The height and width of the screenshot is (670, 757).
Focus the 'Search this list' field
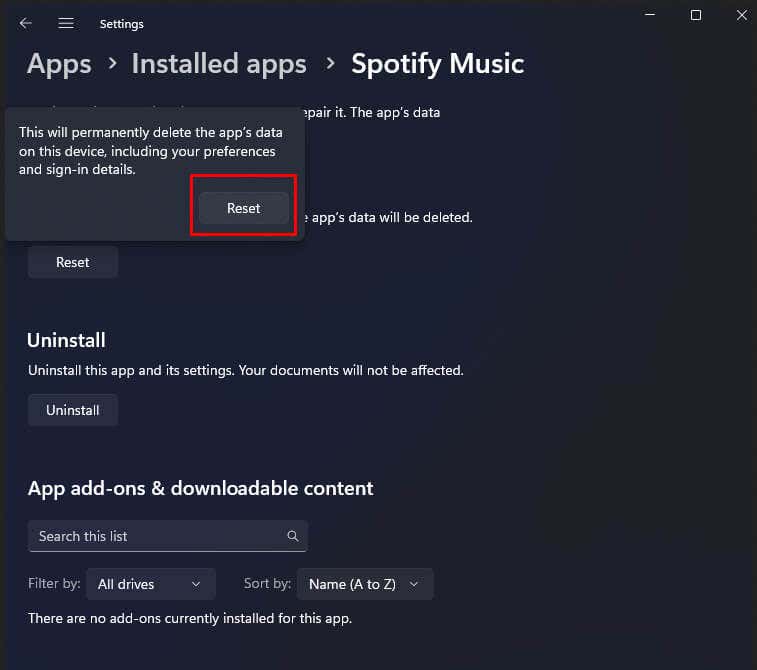coord(155,536)
